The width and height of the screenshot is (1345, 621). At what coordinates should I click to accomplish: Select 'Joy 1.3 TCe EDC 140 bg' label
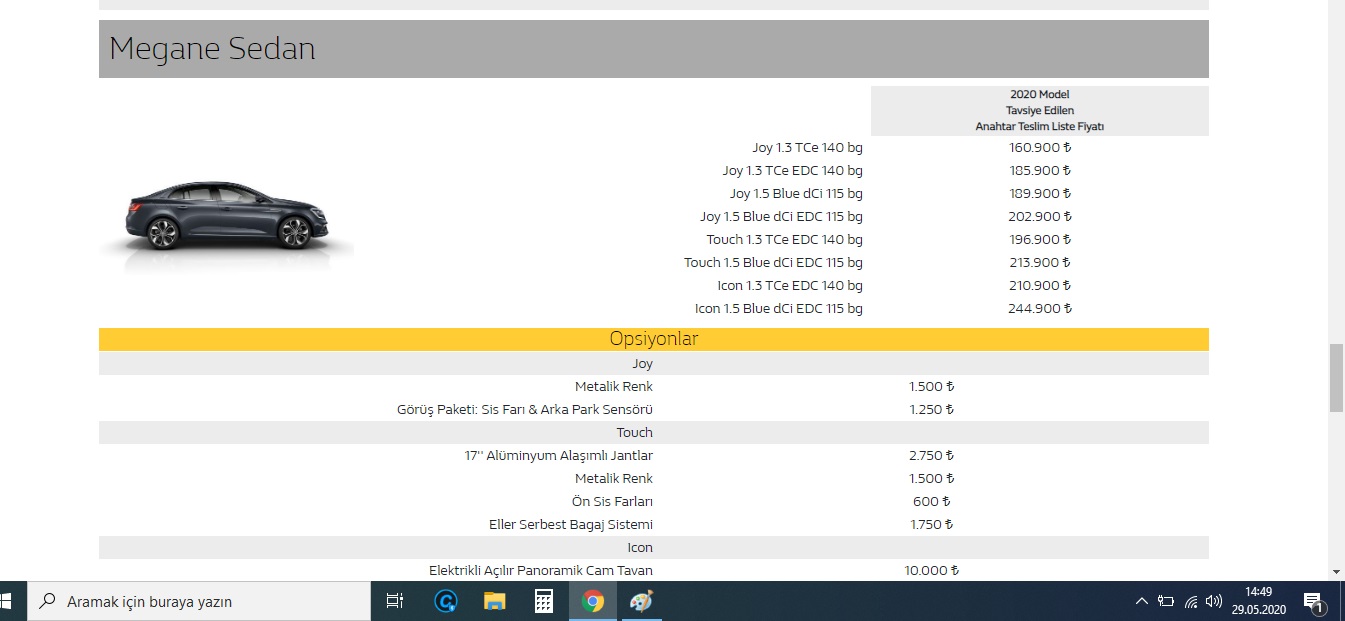click(792, 171)
